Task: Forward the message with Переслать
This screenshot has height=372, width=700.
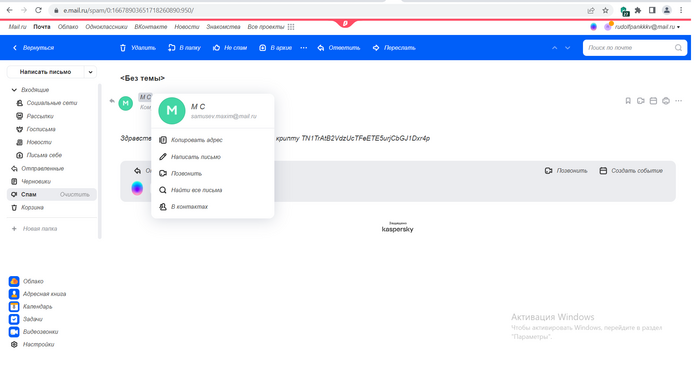Action: (x=394, y=48)
